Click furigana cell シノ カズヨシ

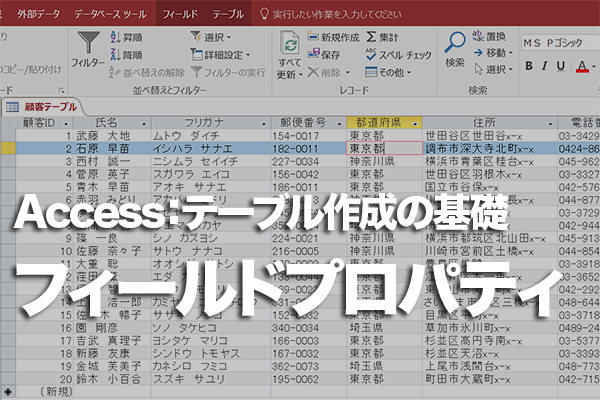(x=211, y=238)
